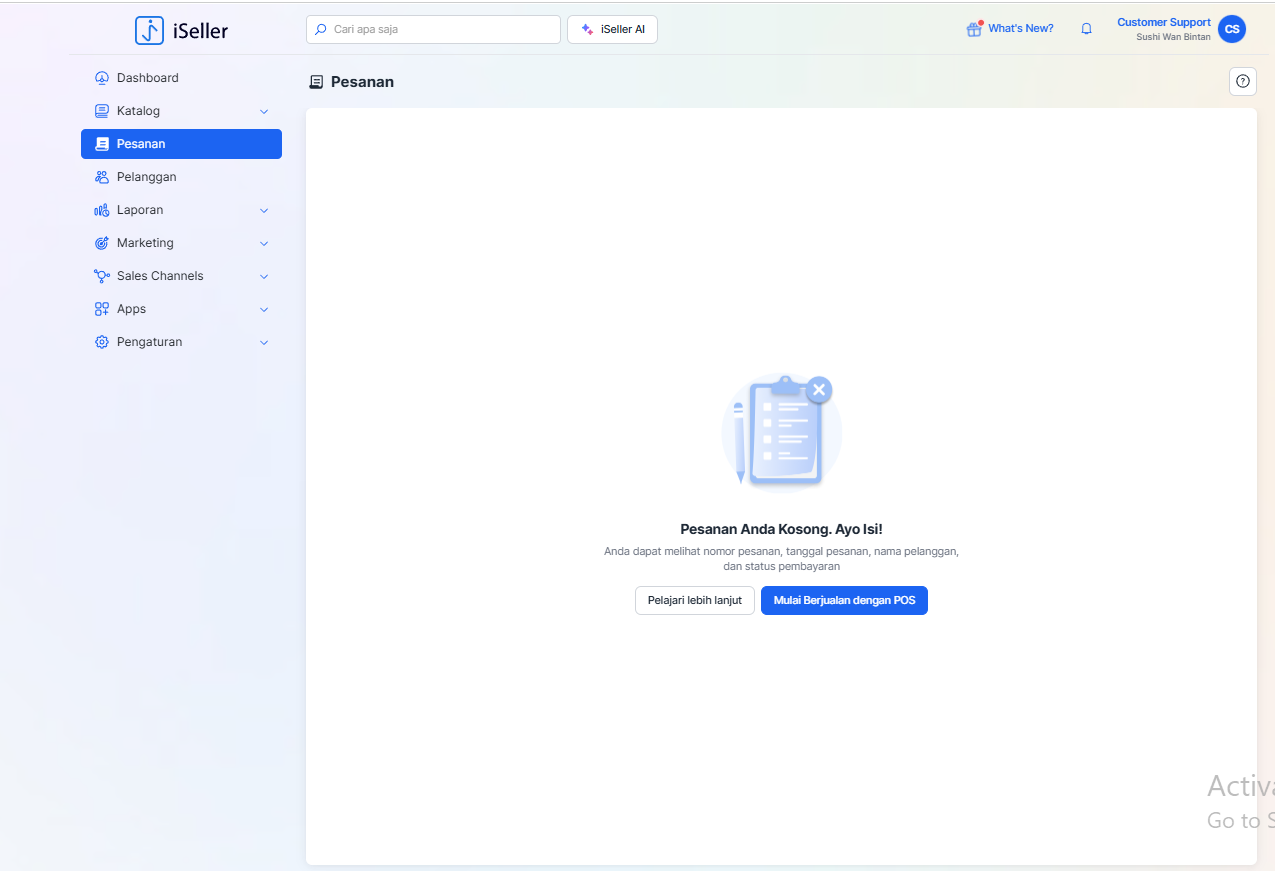This screenshot has width=1275, height=871.
Task: Expand the Sales Channels chevron
Action: pyautogui.click(x=264, y=276)
